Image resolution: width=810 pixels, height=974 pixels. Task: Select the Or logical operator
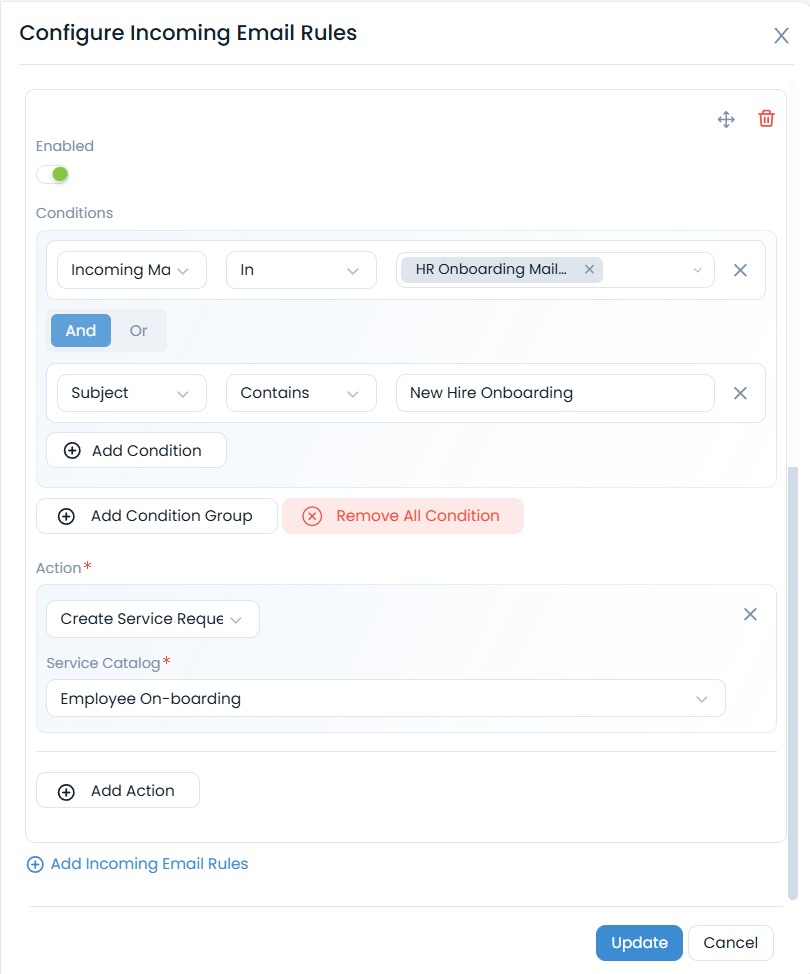click(139, 330)
